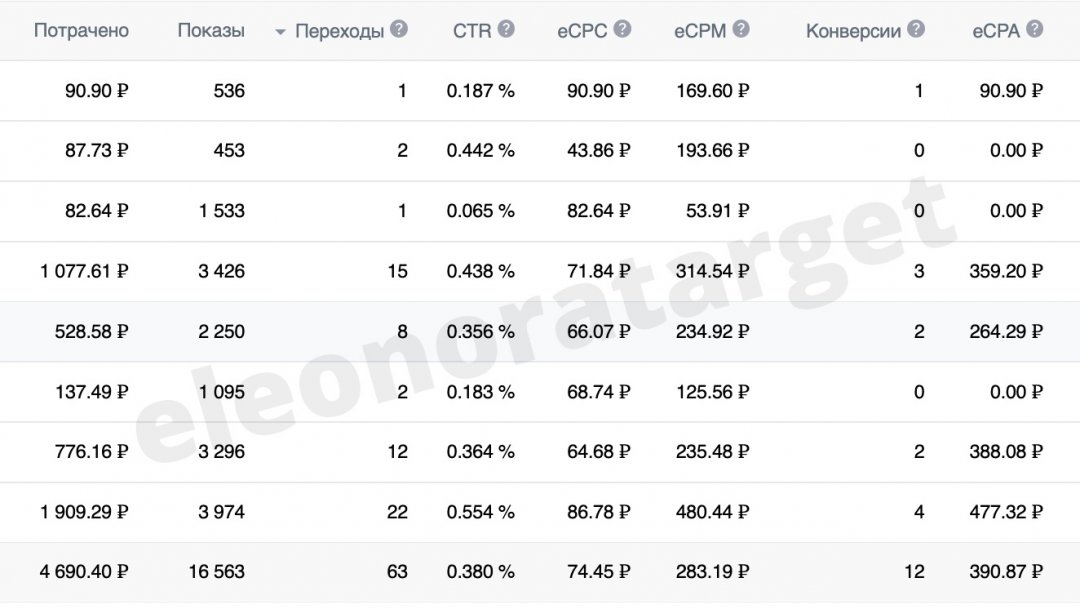Click the 480.44 ₽ eCPM value
Image resolution: width=1080 pixels, height=609 pixels.
coord(712,512)
